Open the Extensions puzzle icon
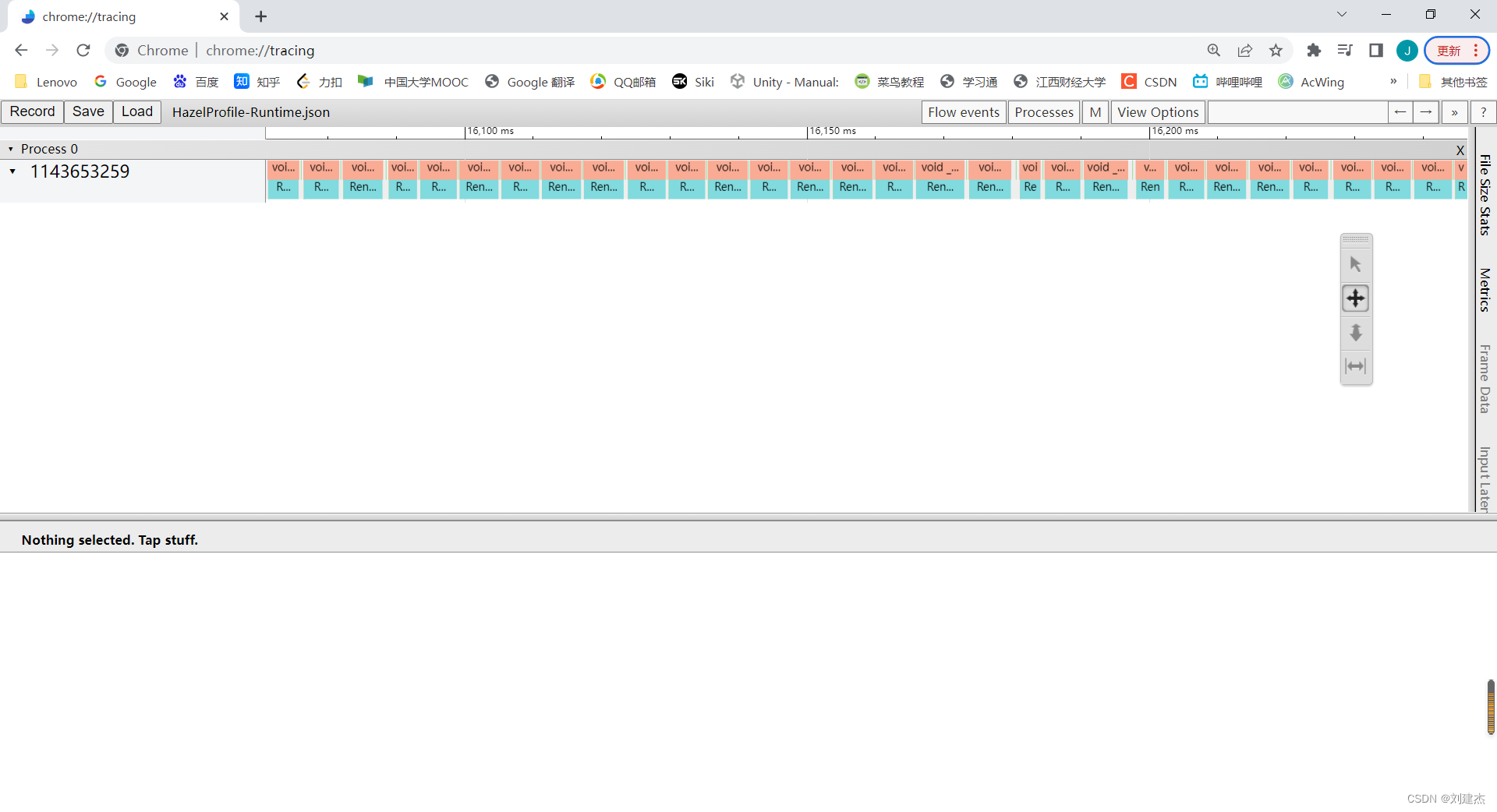The image size is (1497, 812). (x=1314, y=50)
